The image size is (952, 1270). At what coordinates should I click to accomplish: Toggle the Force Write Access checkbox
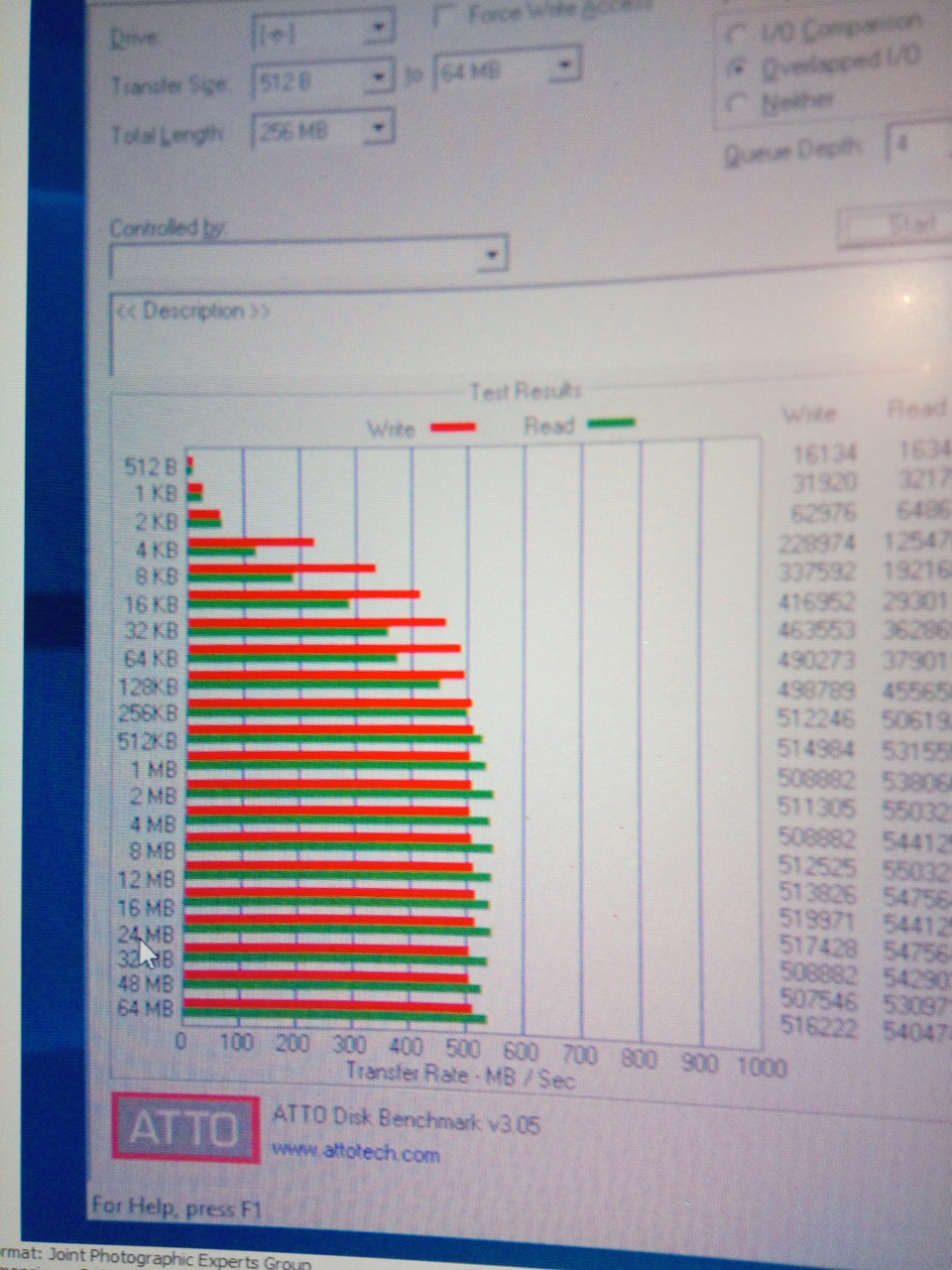point(446,17)
